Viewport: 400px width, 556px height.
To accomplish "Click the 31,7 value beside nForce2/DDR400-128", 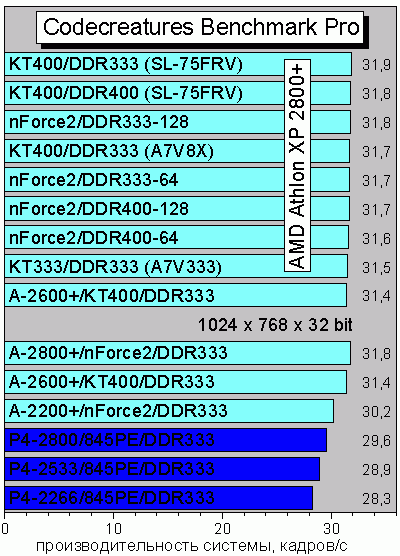I will tap(376, 210).
